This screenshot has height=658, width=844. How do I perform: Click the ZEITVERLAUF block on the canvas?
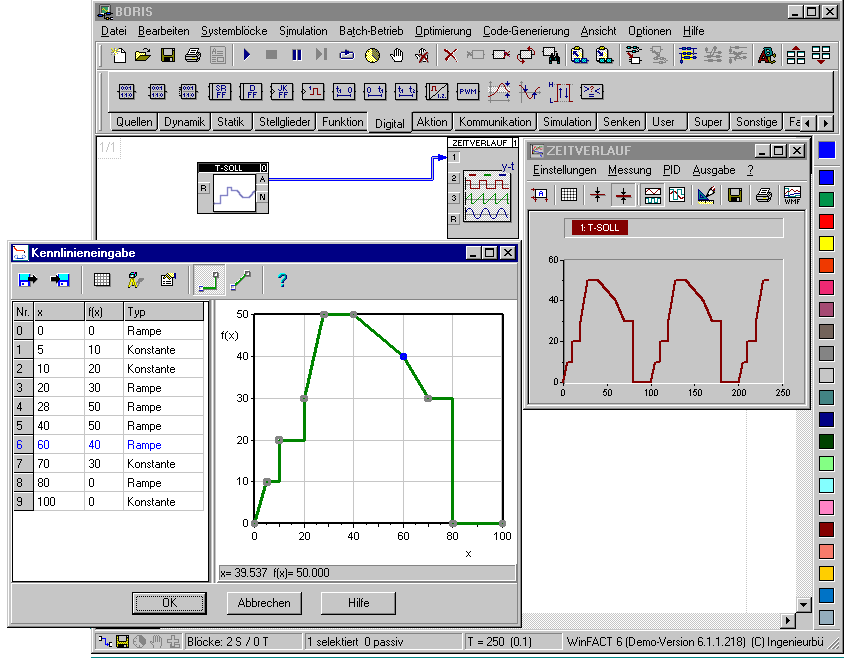(483, 187)
